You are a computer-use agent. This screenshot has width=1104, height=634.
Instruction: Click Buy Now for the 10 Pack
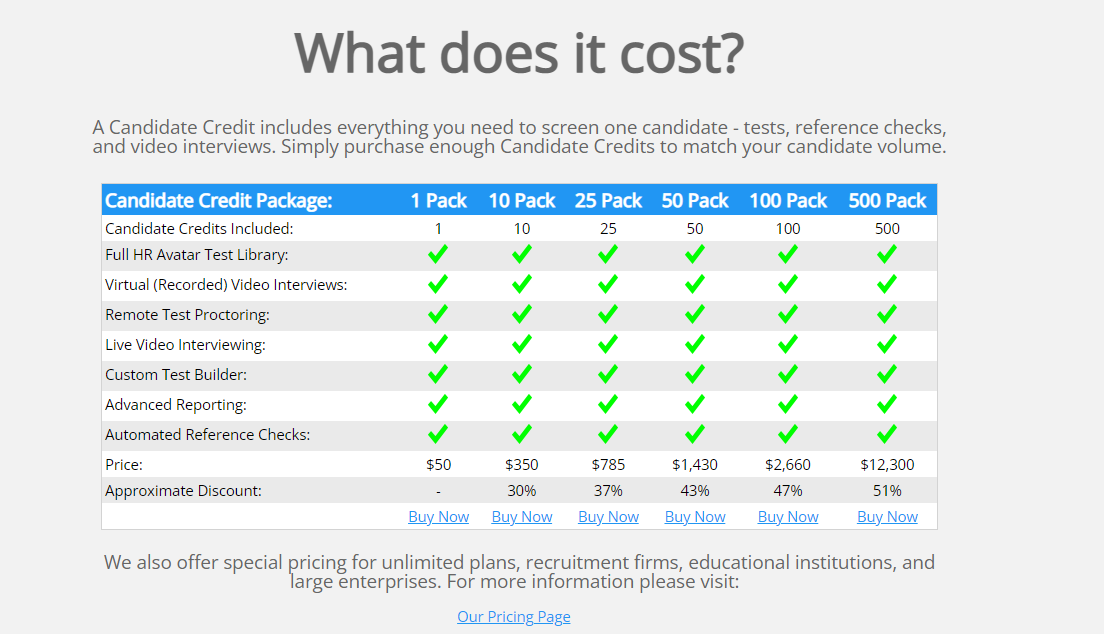click(x=522, y=517)
